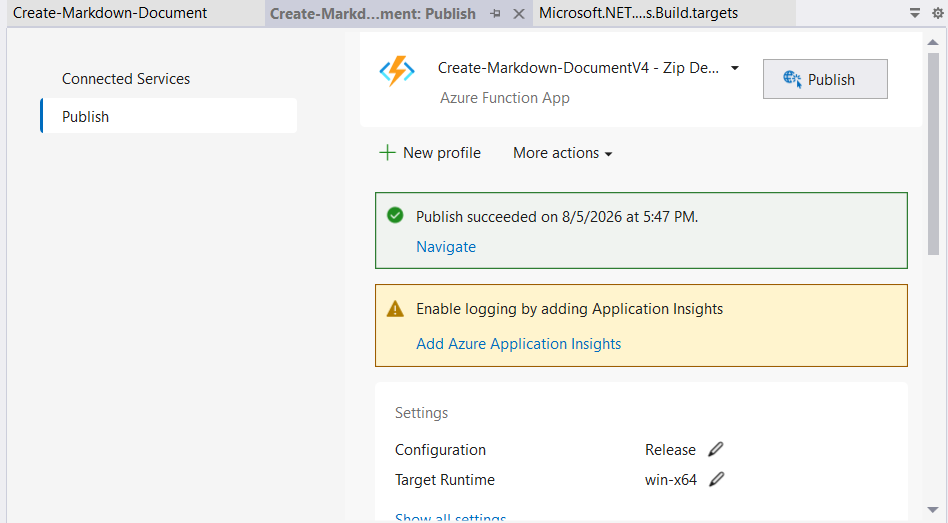
Task: Open the tab settings gear icon
Action: [938, 13]
